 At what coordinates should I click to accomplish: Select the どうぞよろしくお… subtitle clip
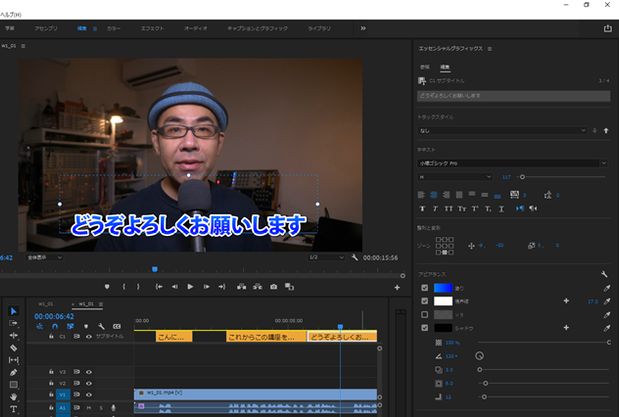point(342,337)
